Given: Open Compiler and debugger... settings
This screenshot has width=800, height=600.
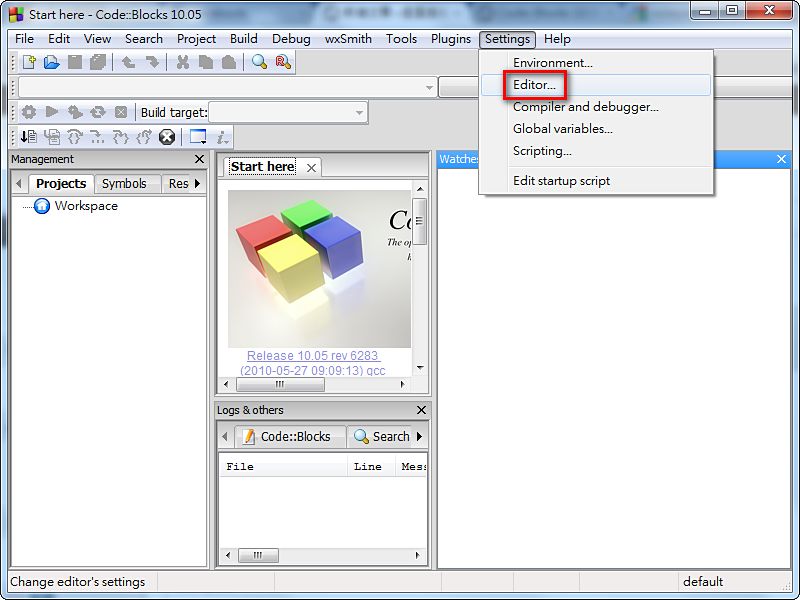Looking at the screenshot, I should coord(596,107).
